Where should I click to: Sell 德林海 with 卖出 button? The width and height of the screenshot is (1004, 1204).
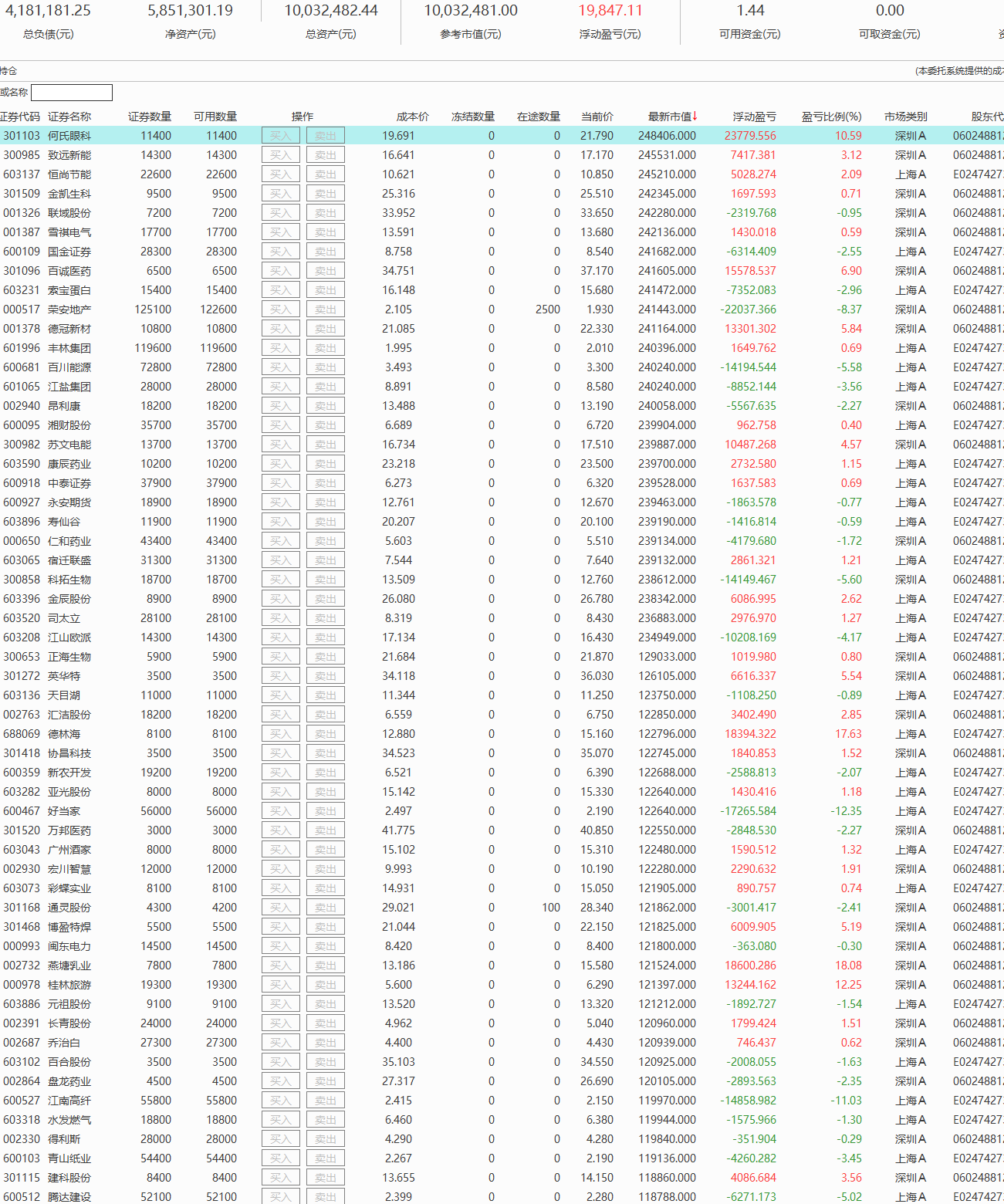pyautogui.click(x=326, y=734)
